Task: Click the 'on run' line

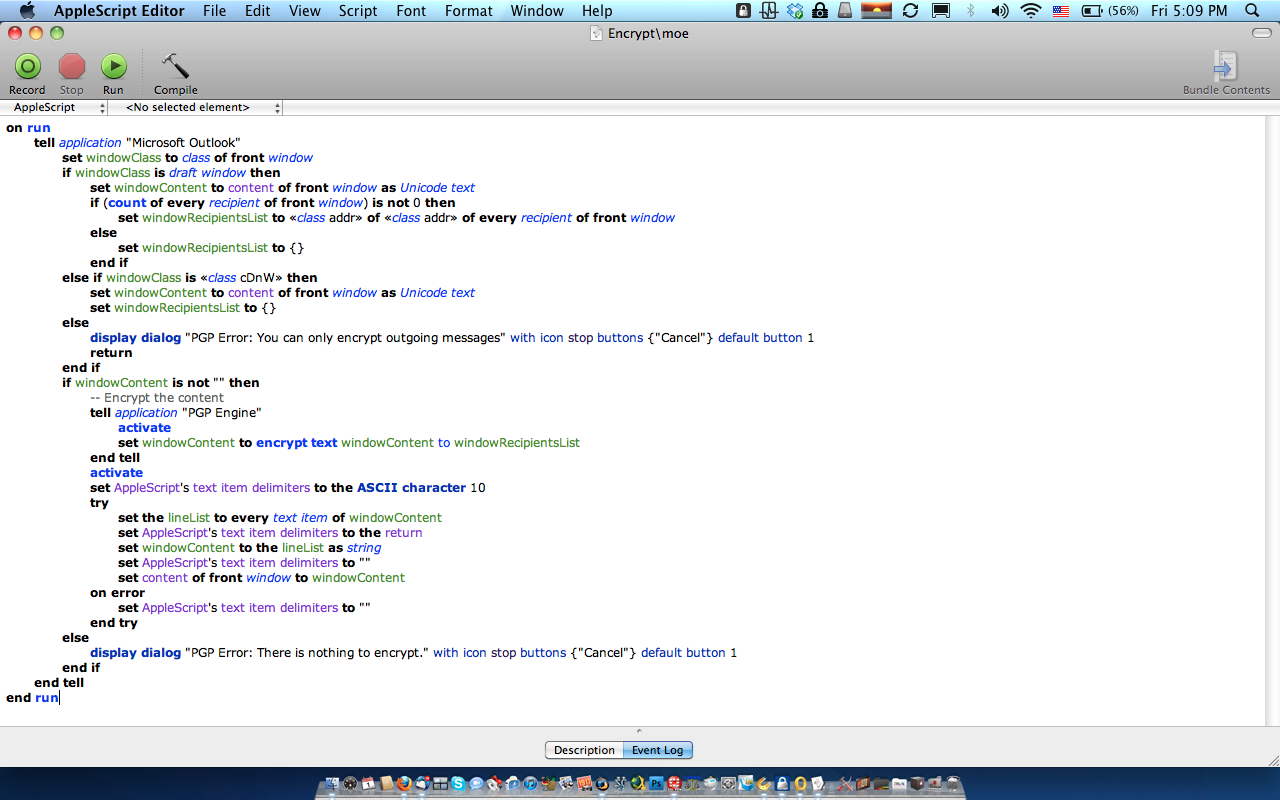Action: click(x=28, y=128)
